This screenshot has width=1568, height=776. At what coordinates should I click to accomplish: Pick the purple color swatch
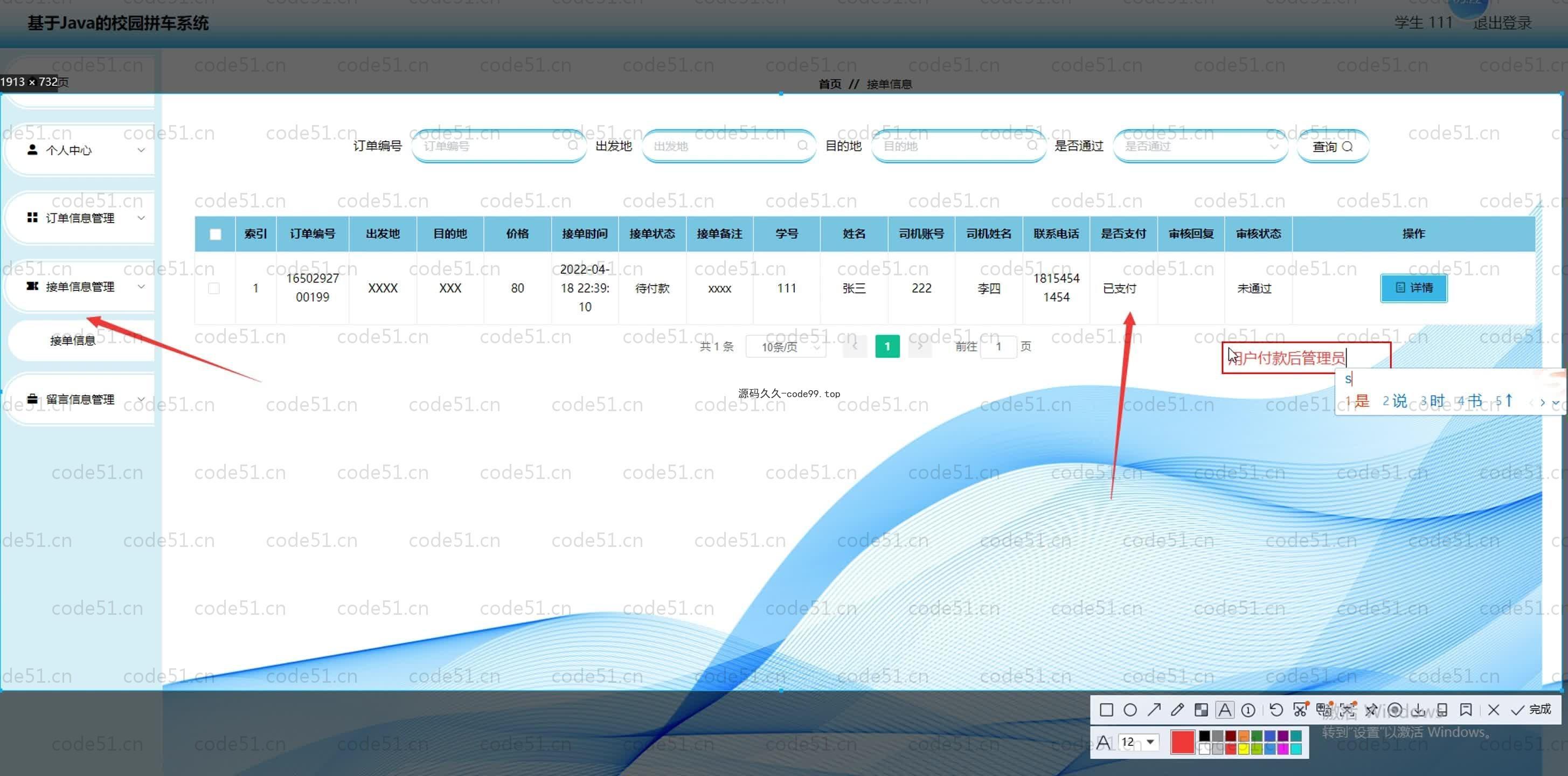pyautogui.click(x=1282, y=736)
